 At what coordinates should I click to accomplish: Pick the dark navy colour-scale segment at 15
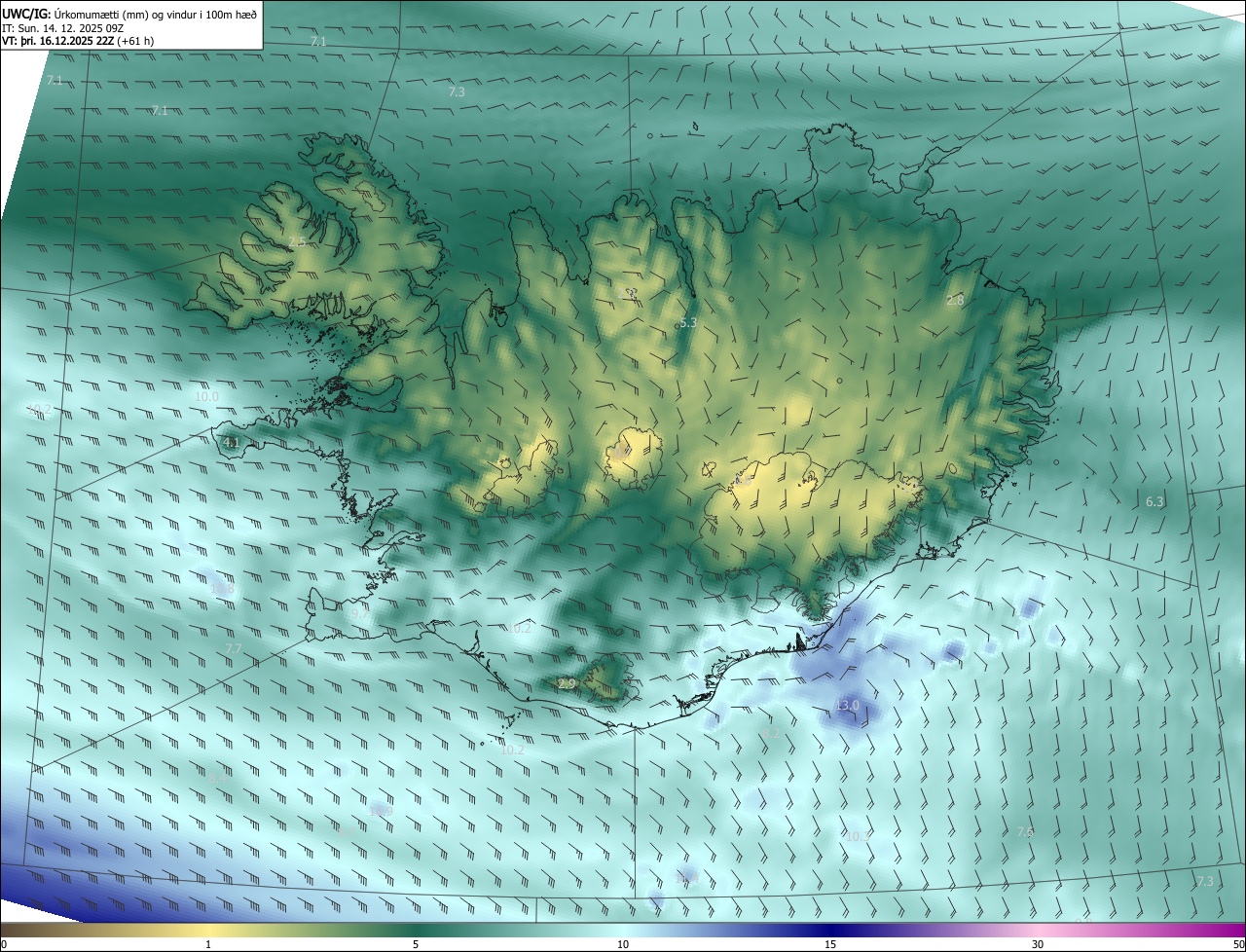[830, 930]
